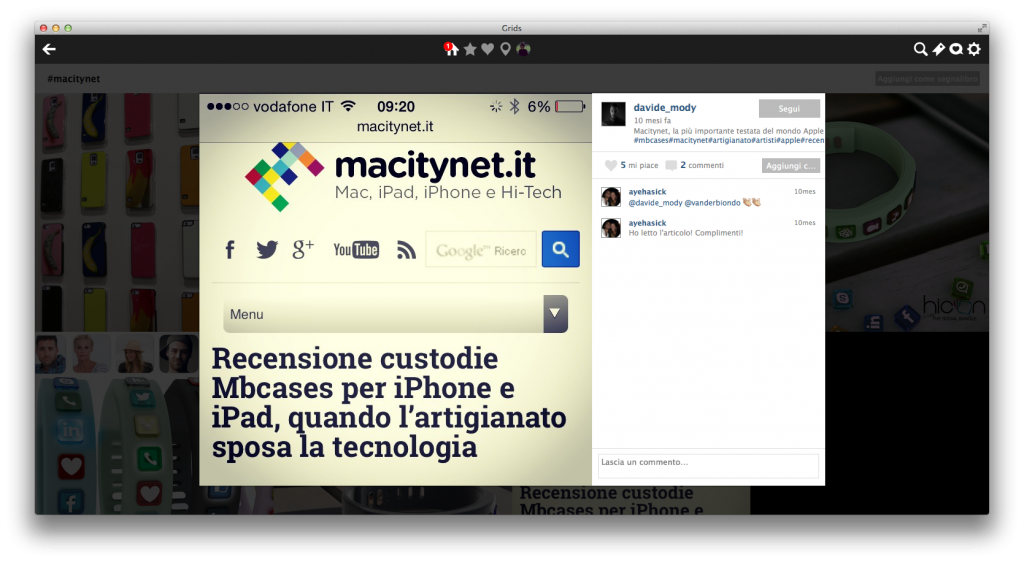Viewport: 1024px width, 563px height.
Task: Click the '2 commenti' count
Action: pos(701,165)
